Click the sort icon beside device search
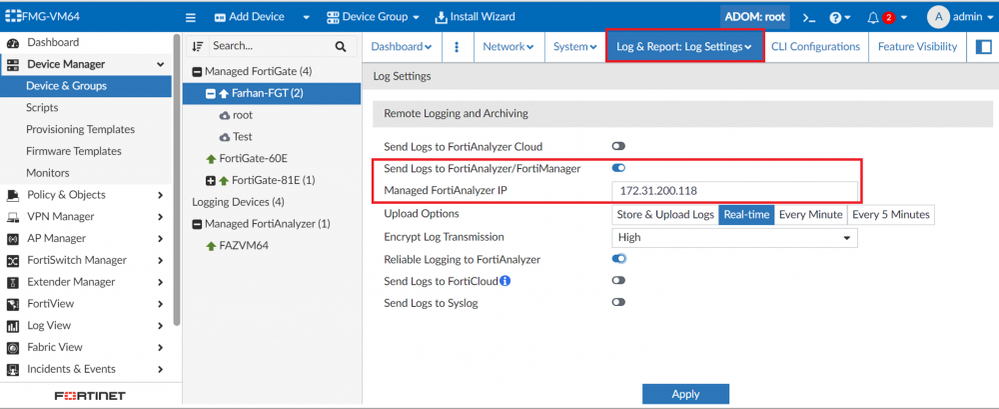The width and height of the screenshot is (999, 409). click(198, 46)
